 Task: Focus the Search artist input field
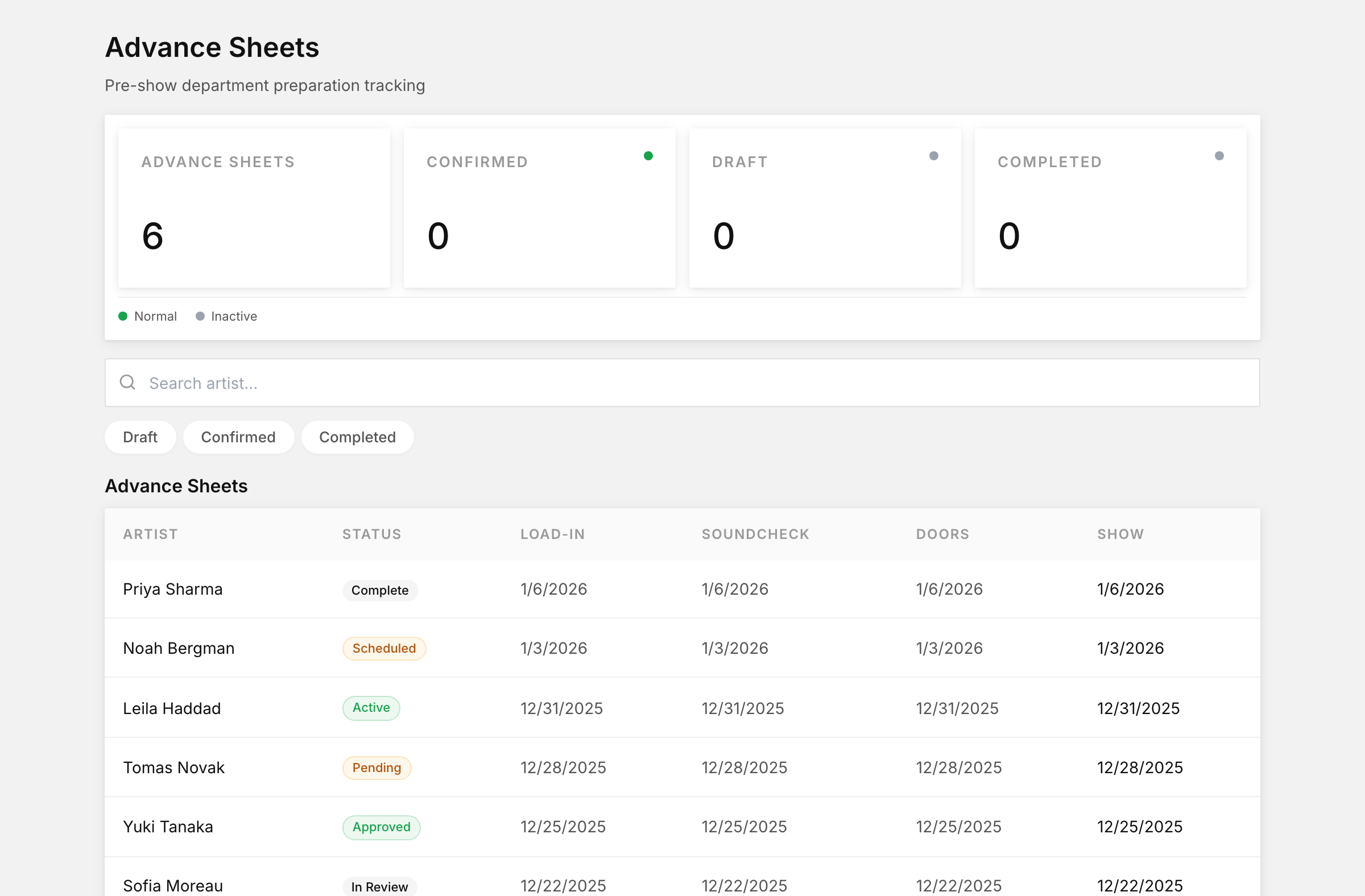pyautogui.click(x=682, y=383)
